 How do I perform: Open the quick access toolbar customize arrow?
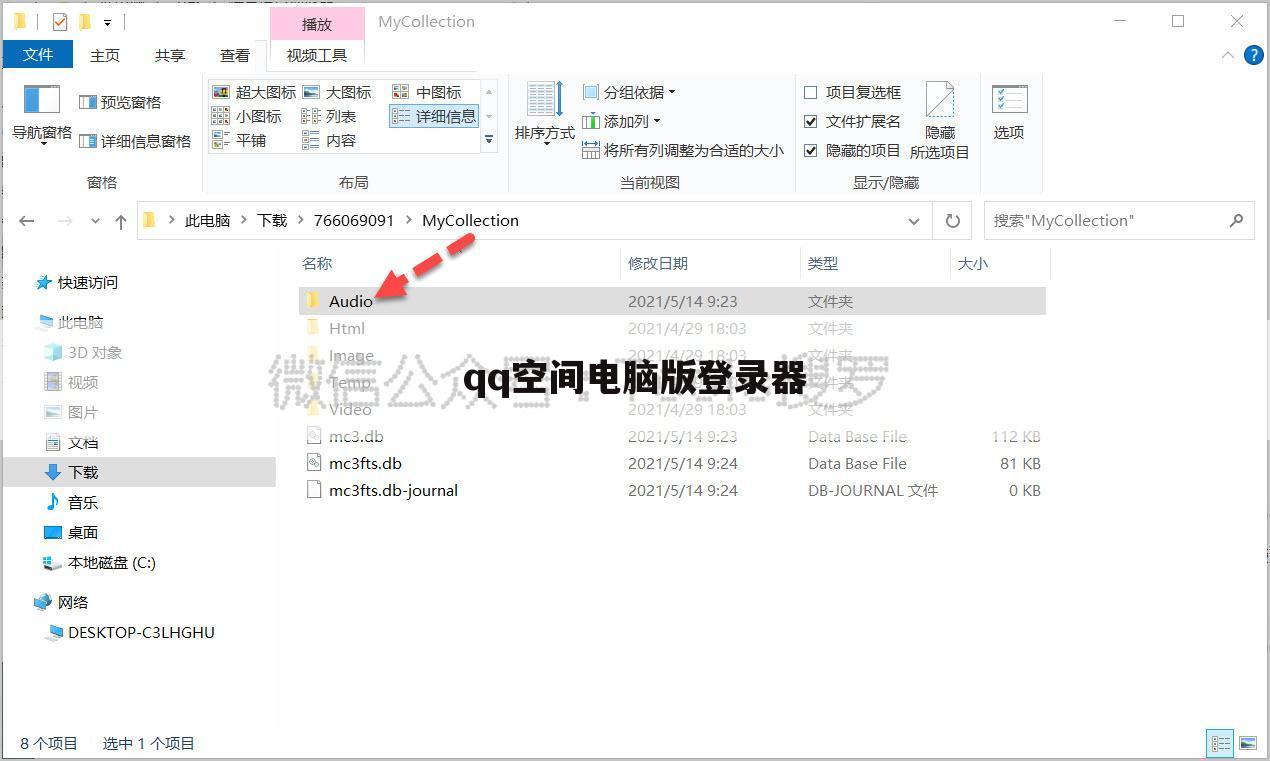coord(107,22)
